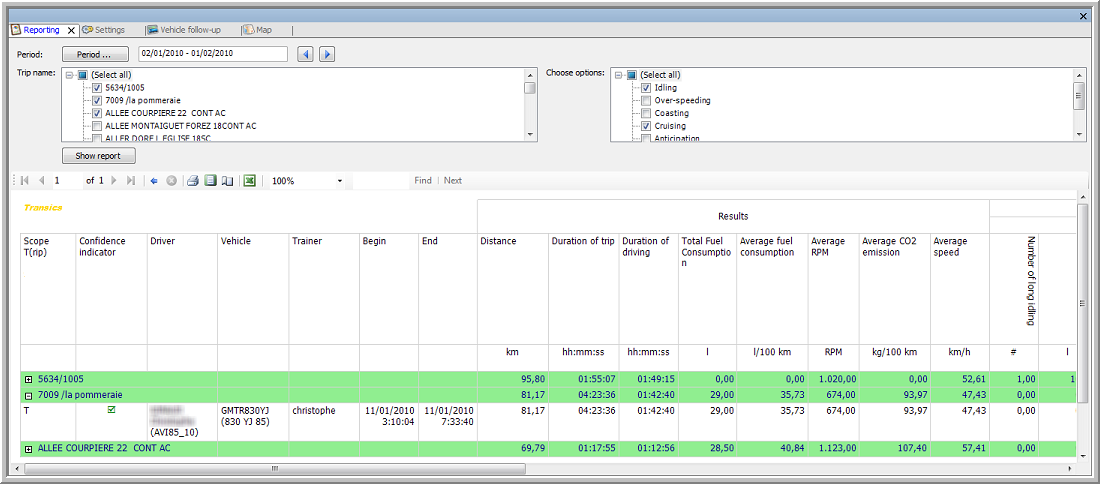Go to previous period with left arrow
The image size is (1100, 484).
coord(307,54)
